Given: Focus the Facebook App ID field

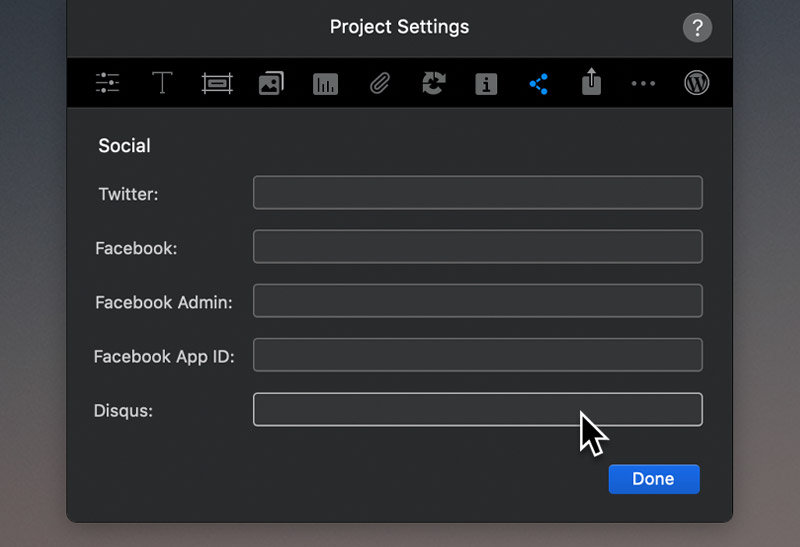Looking at the screenshot, I should click(478, 355).
